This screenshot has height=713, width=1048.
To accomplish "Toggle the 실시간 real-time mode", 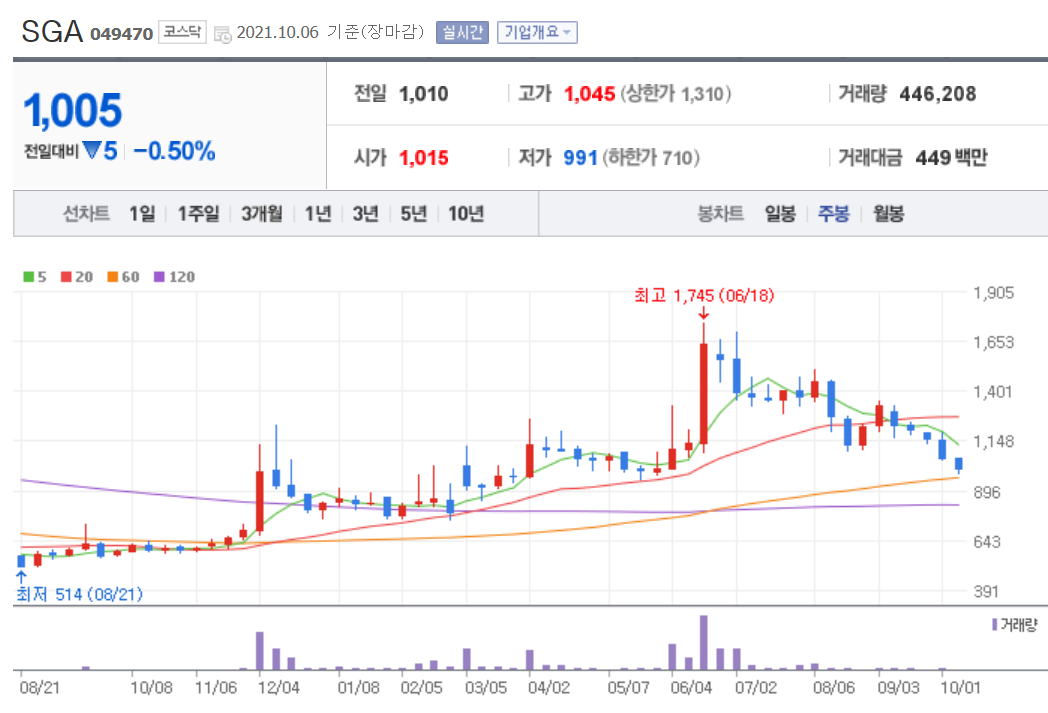I will [x=461, y=31].
